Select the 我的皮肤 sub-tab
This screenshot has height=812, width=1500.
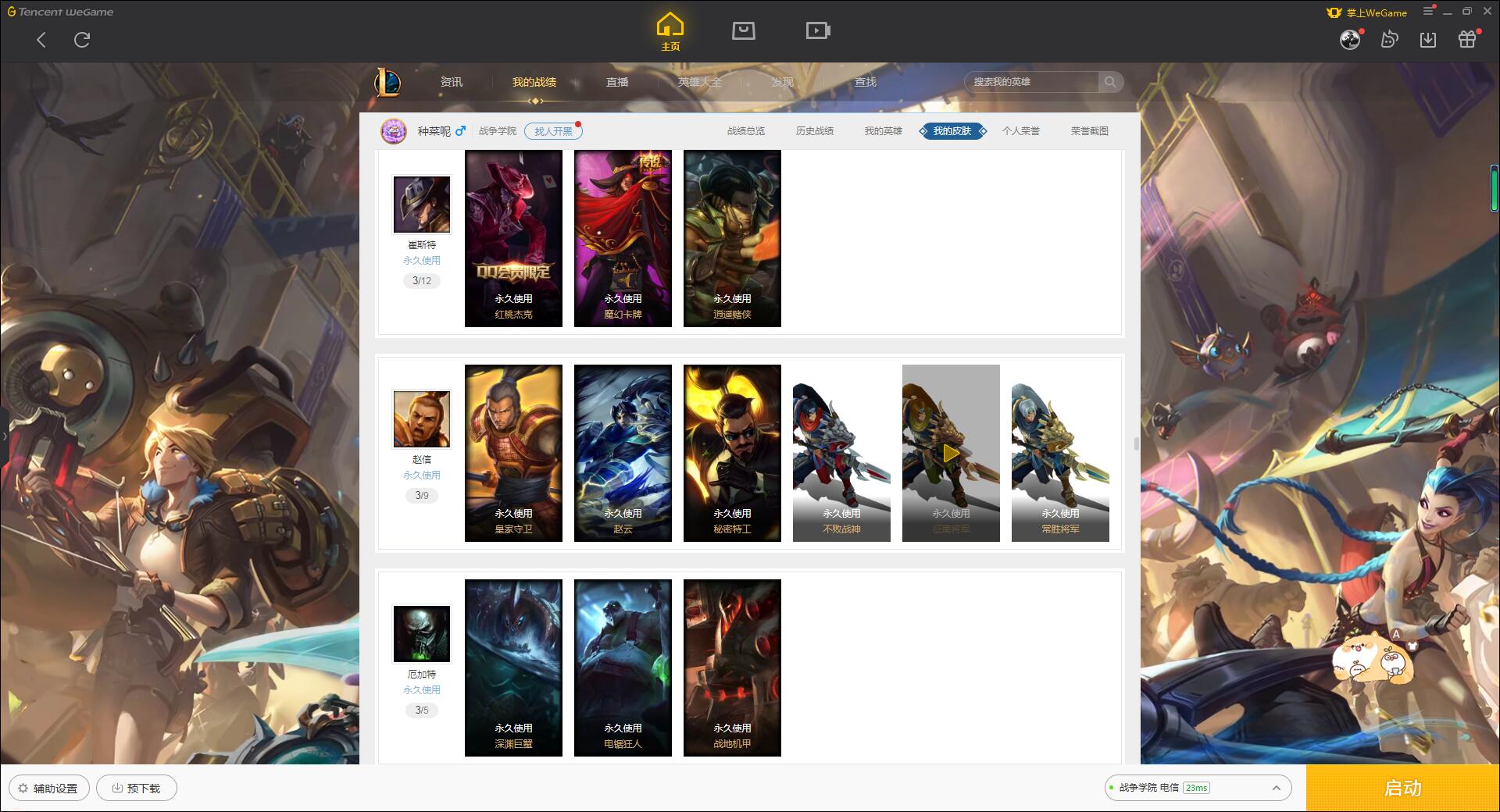pos(952,131)
